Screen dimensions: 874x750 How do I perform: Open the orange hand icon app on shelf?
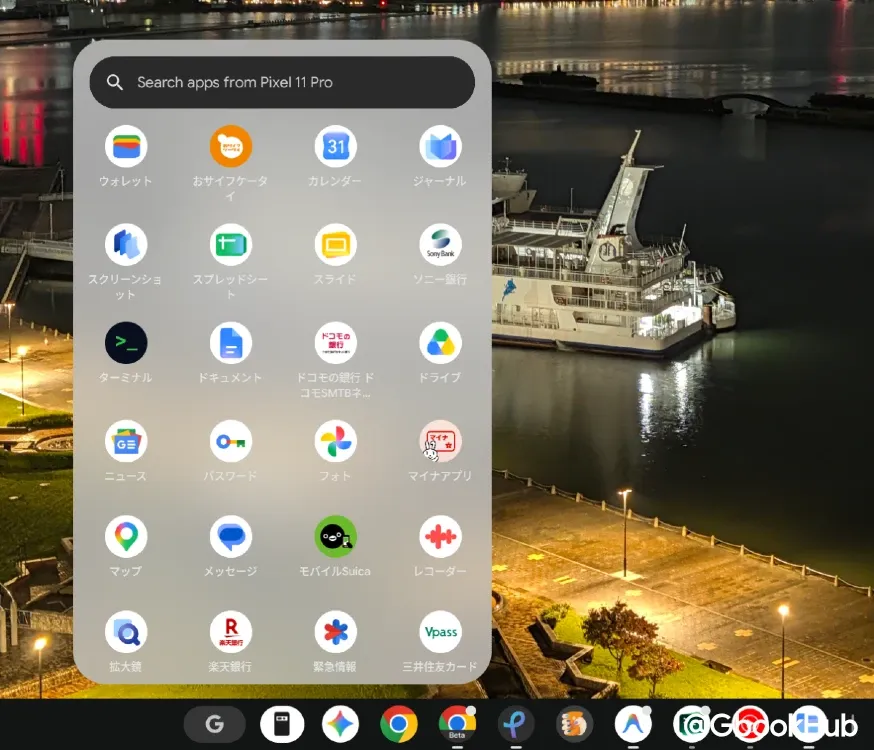click(x=575, y=724)
